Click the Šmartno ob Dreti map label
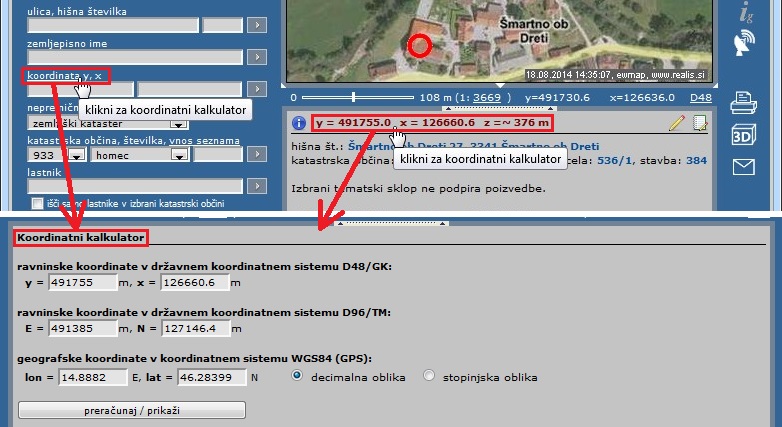Screen dimensions: 782x427 point(534,30)
